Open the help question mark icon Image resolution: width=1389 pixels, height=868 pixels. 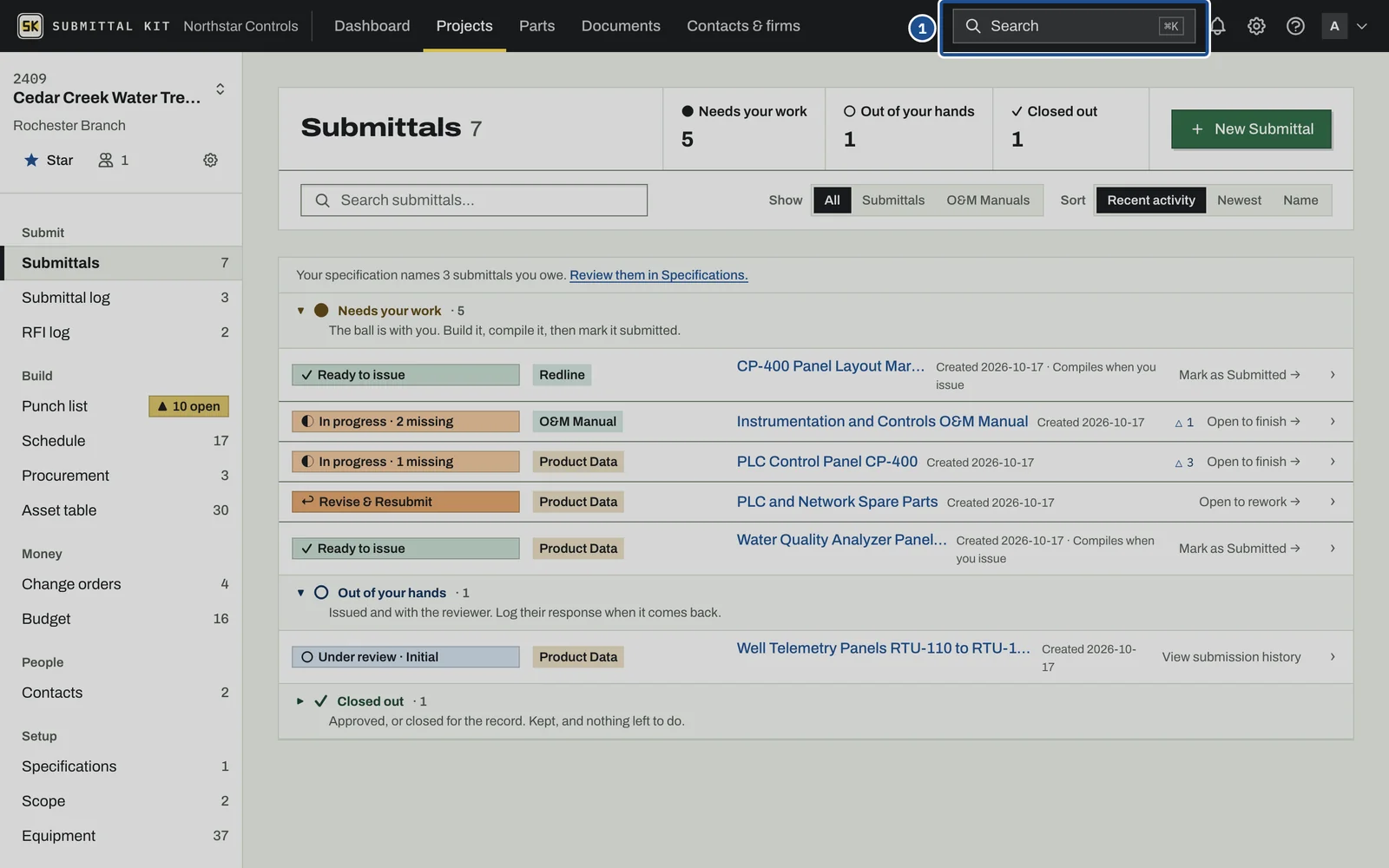pyautogui.click(x=1295, y=26)
